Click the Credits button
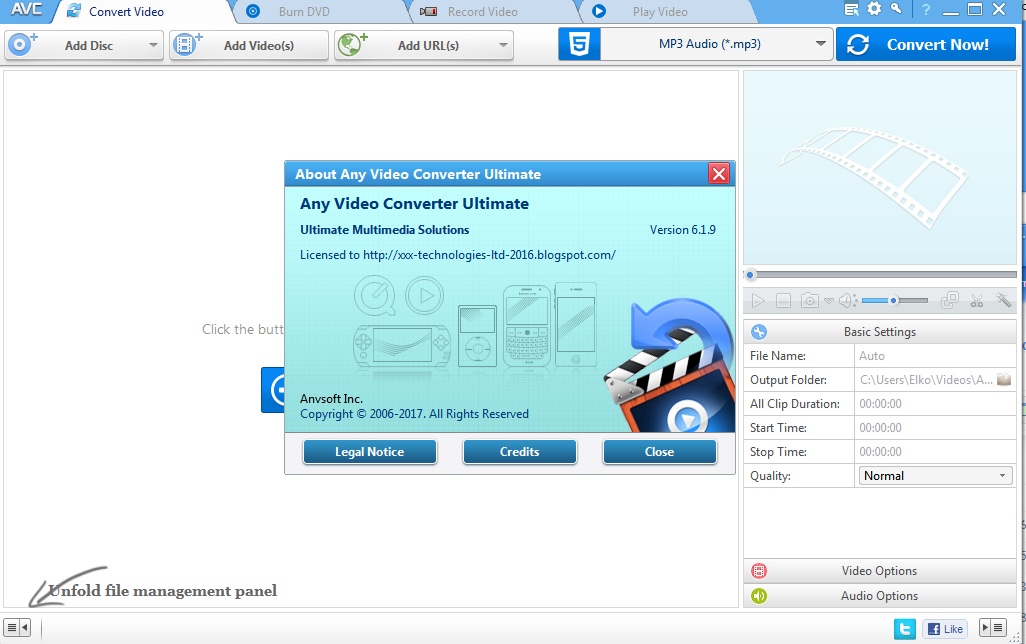This screenshot has width=1026, height=644. pos(520,452)
